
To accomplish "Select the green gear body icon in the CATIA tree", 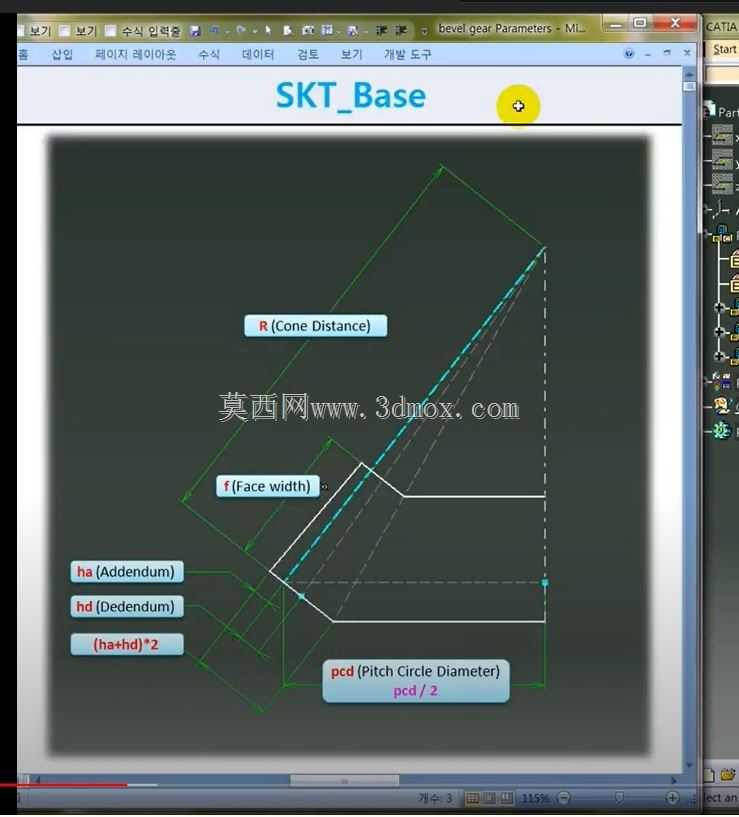I will click(722, 430).
